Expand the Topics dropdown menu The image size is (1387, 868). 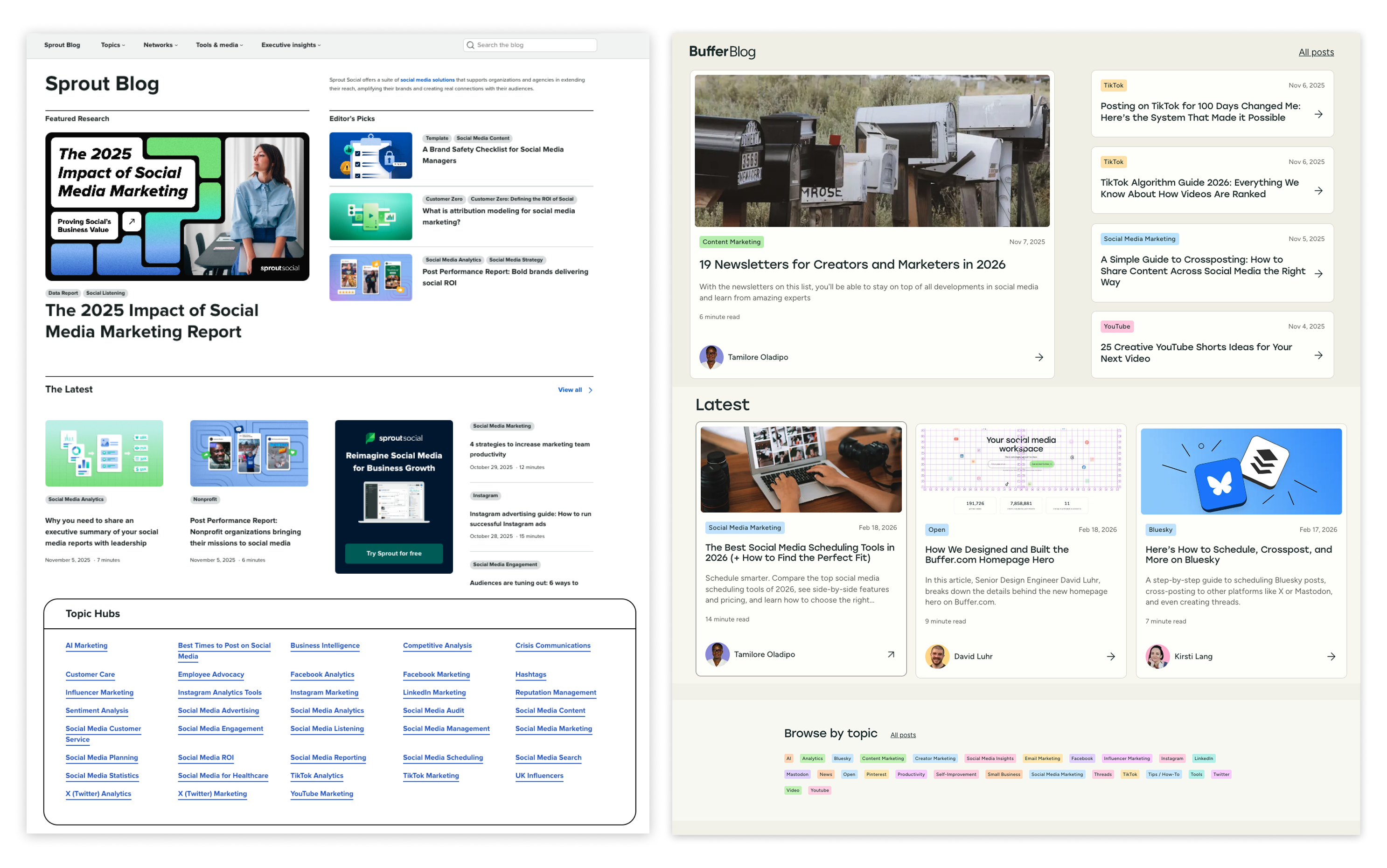point(113,45)
